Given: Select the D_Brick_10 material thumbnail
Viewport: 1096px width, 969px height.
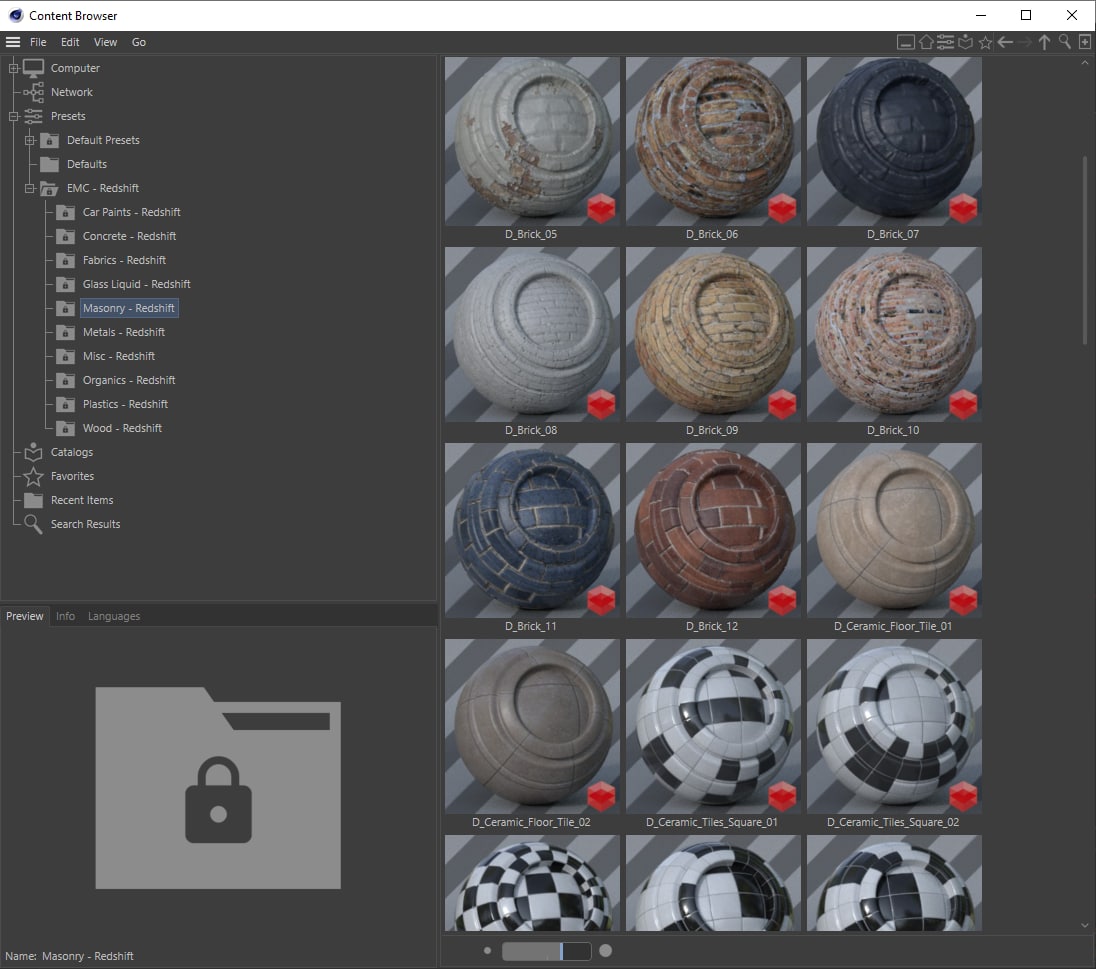Looking at the screenshot, I should click(894, 334).
